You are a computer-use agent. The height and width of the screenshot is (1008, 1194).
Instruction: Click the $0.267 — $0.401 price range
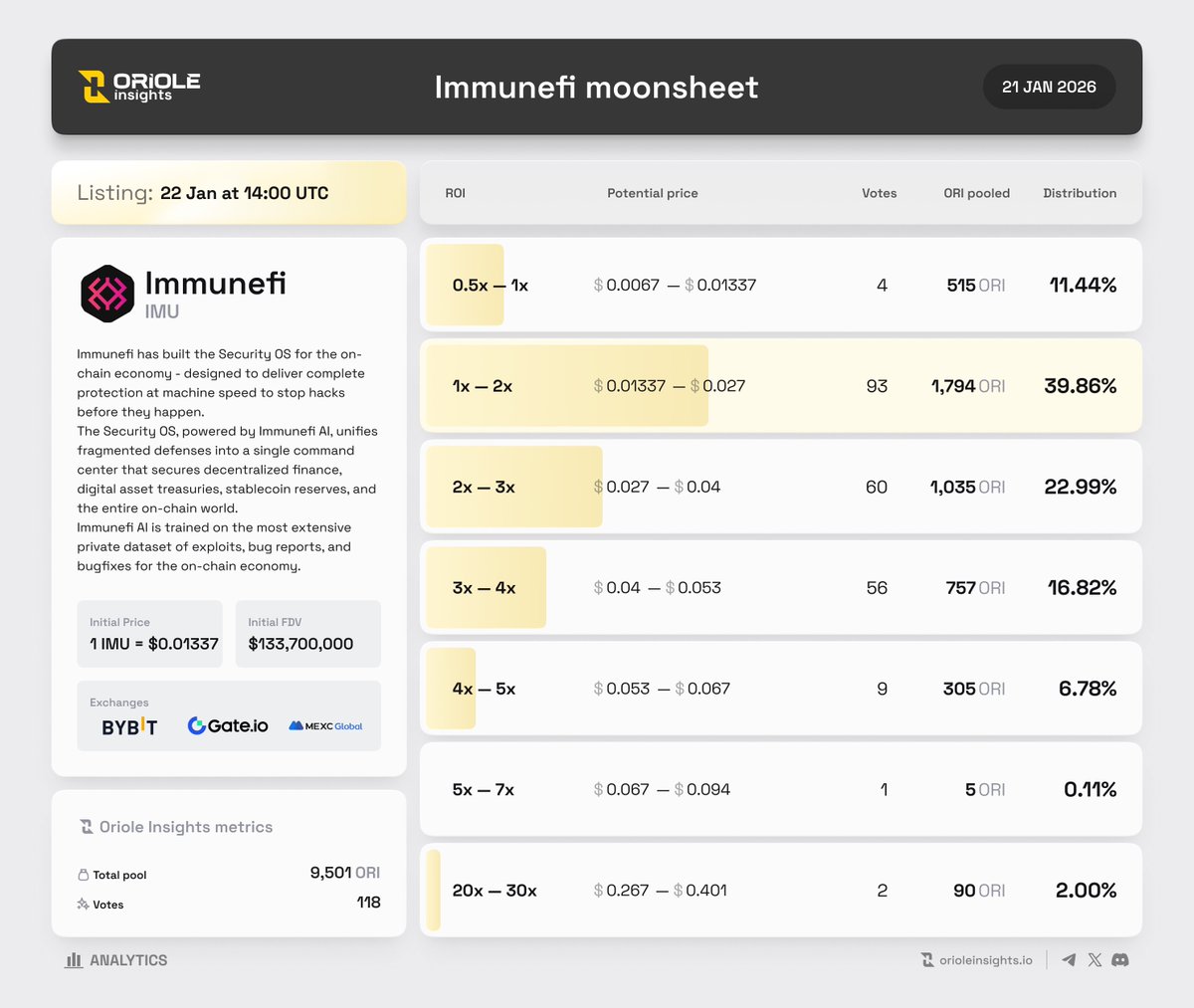point(660,891)
